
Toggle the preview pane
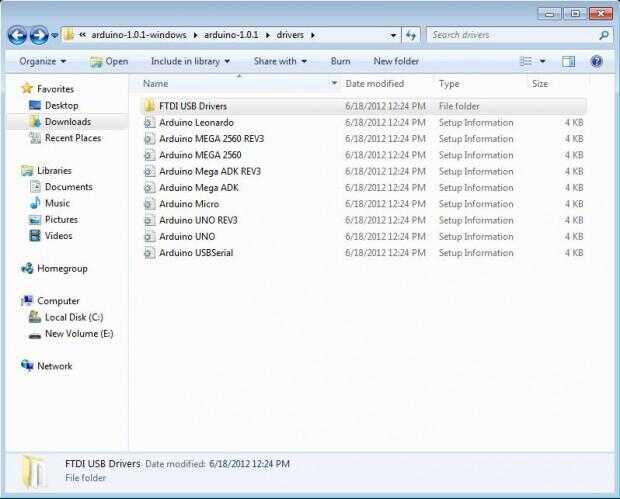pos(568,61)
